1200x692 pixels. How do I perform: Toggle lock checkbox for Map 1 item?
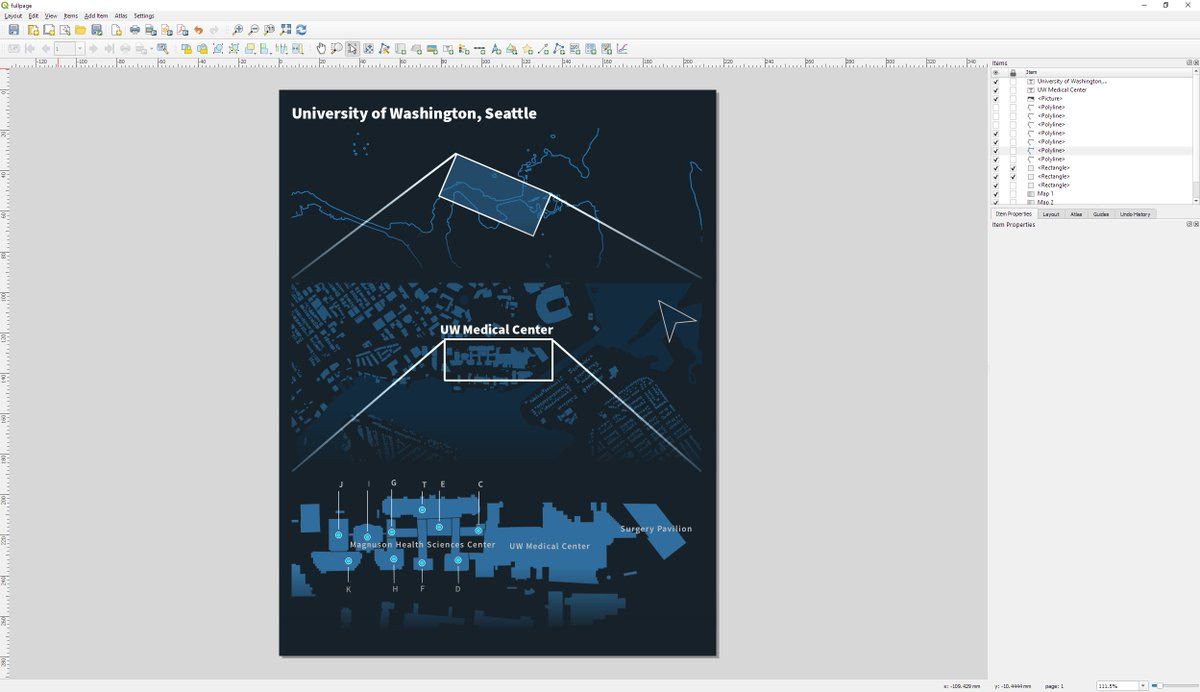pos(1013,194)
